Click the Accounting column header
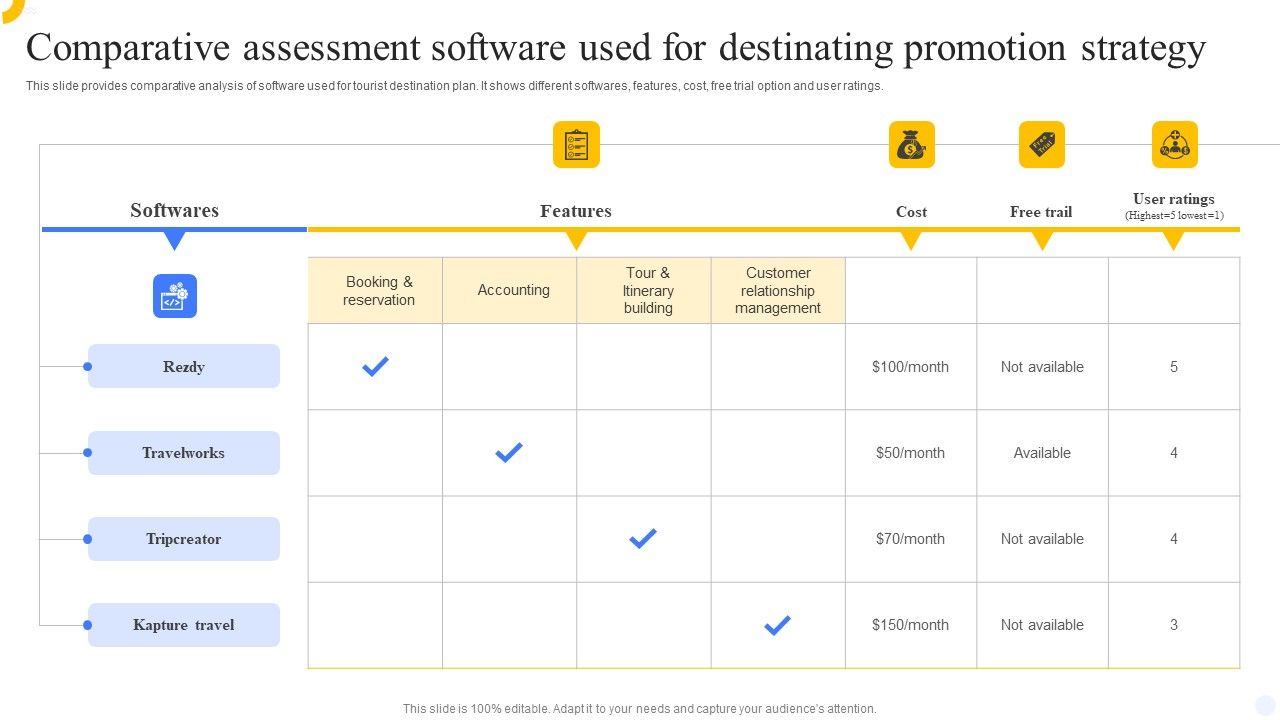The image size is (1280, 720). tap(510, 290)
